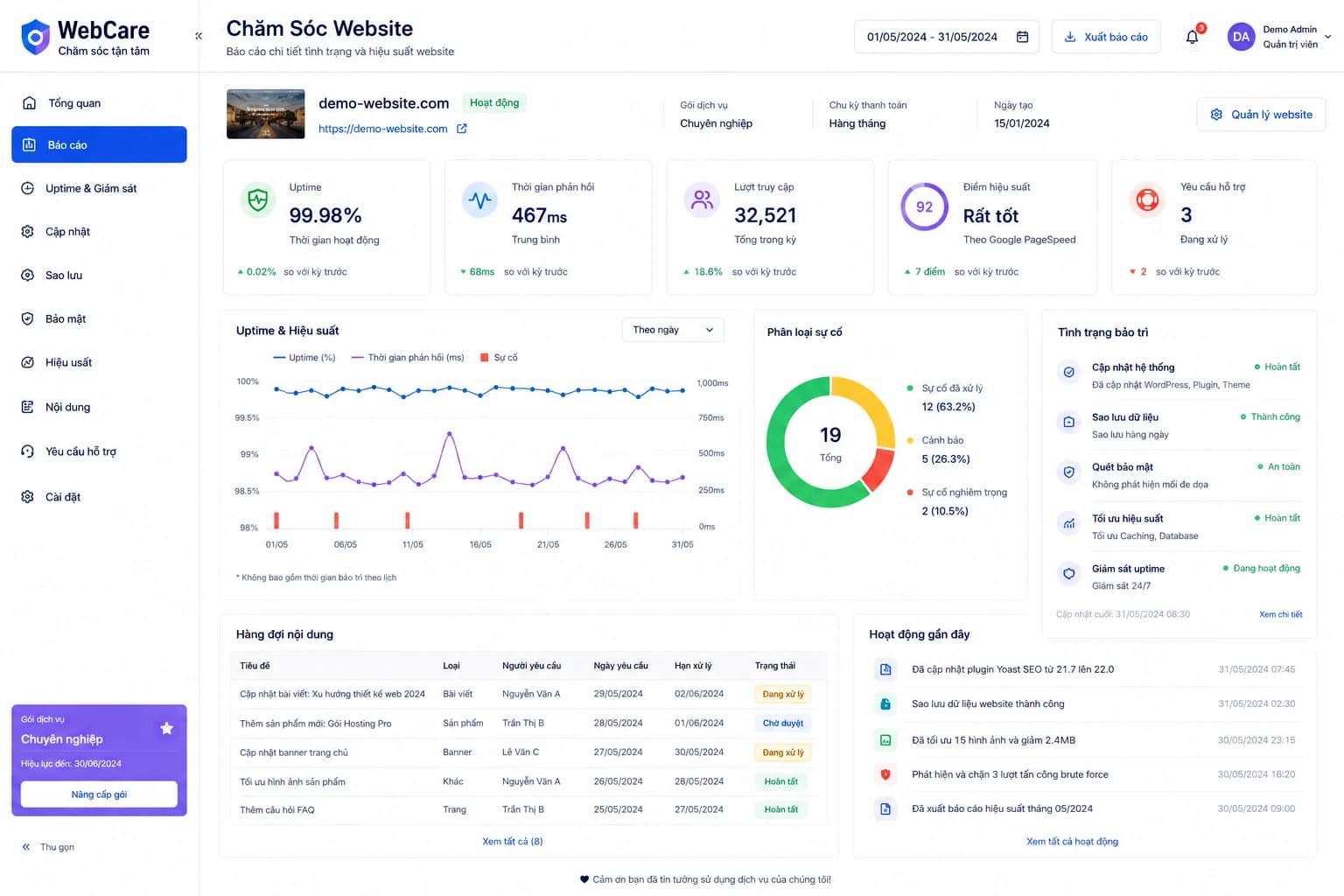Click the WebCare shield logo
1344x896 pixels.
pyautogui.click(x=35, y=37)
